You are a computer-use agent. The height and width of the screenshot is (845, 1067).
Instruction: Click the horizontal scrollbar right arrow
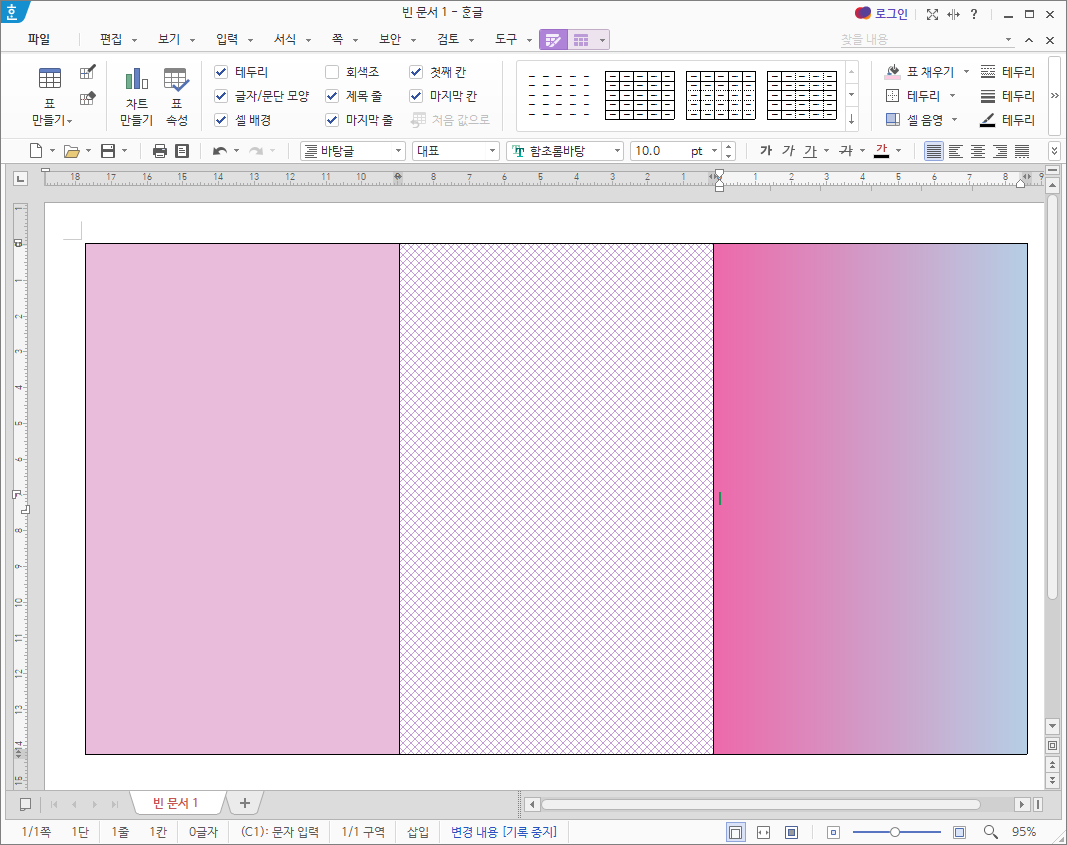[x=1022, y=804]
